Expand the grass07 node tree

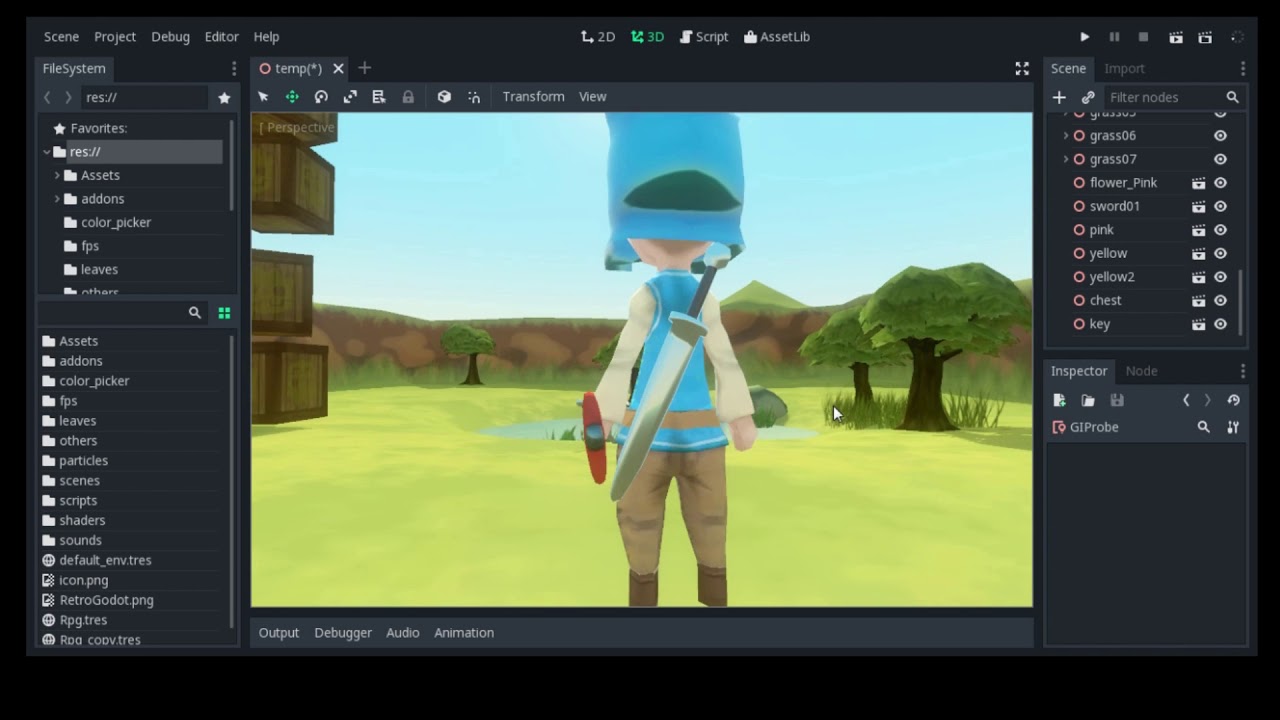[x=1065, y=159]
